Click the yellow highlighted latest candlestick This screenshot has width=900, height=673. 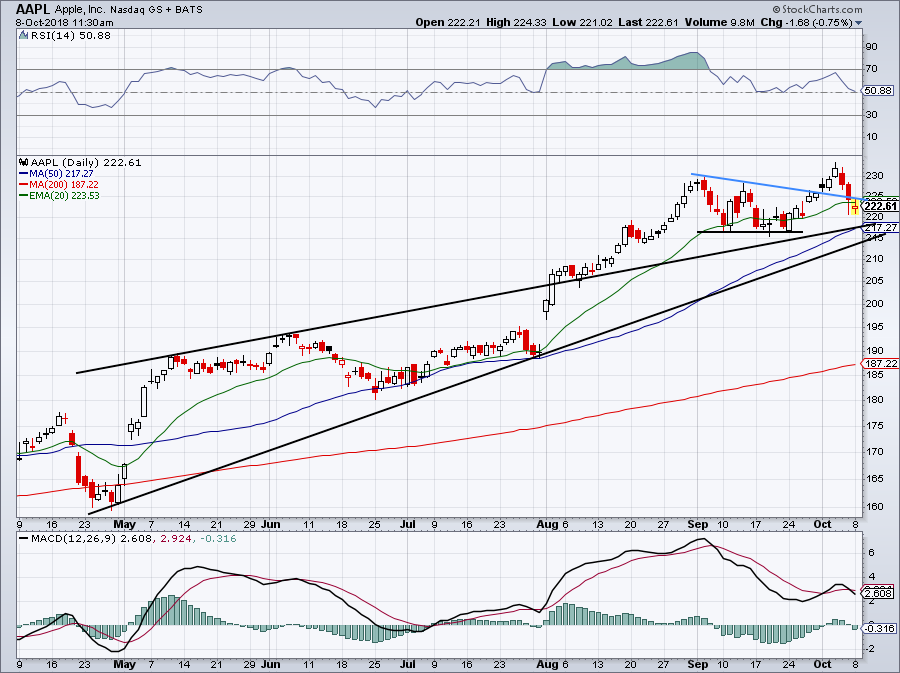(855, 208)
